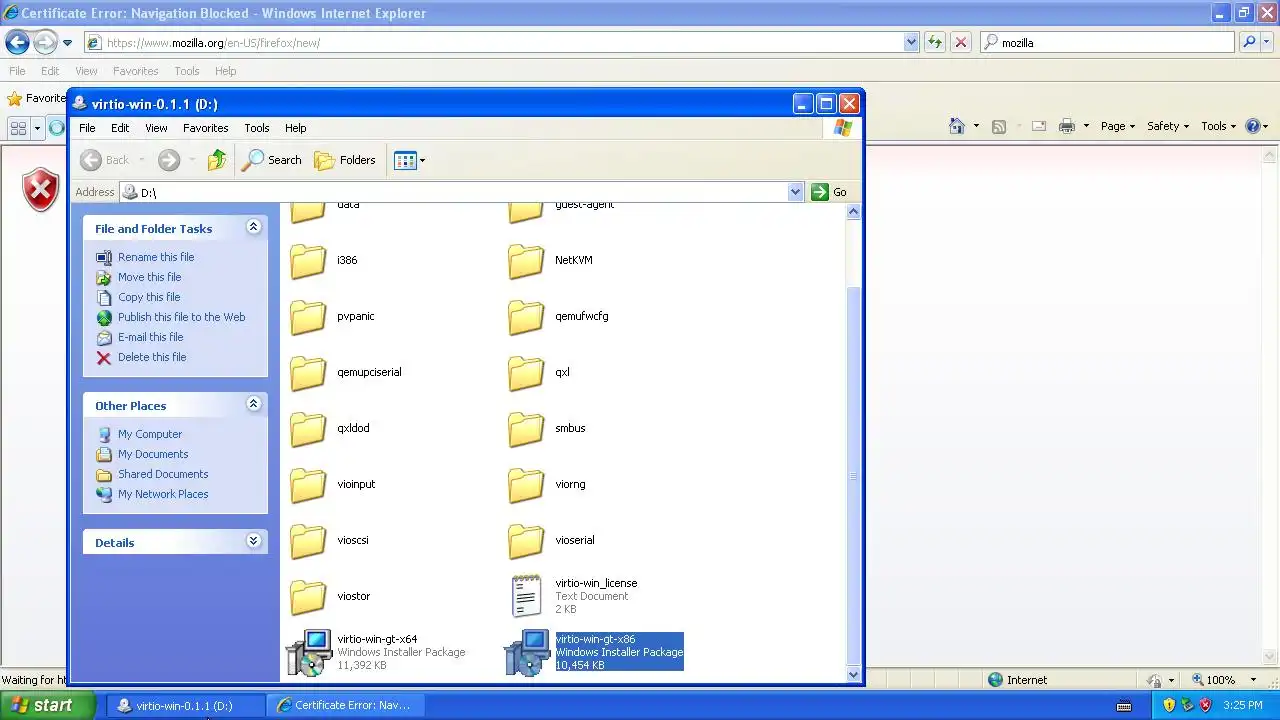Select the viostor folder icon

pos(308,596)
